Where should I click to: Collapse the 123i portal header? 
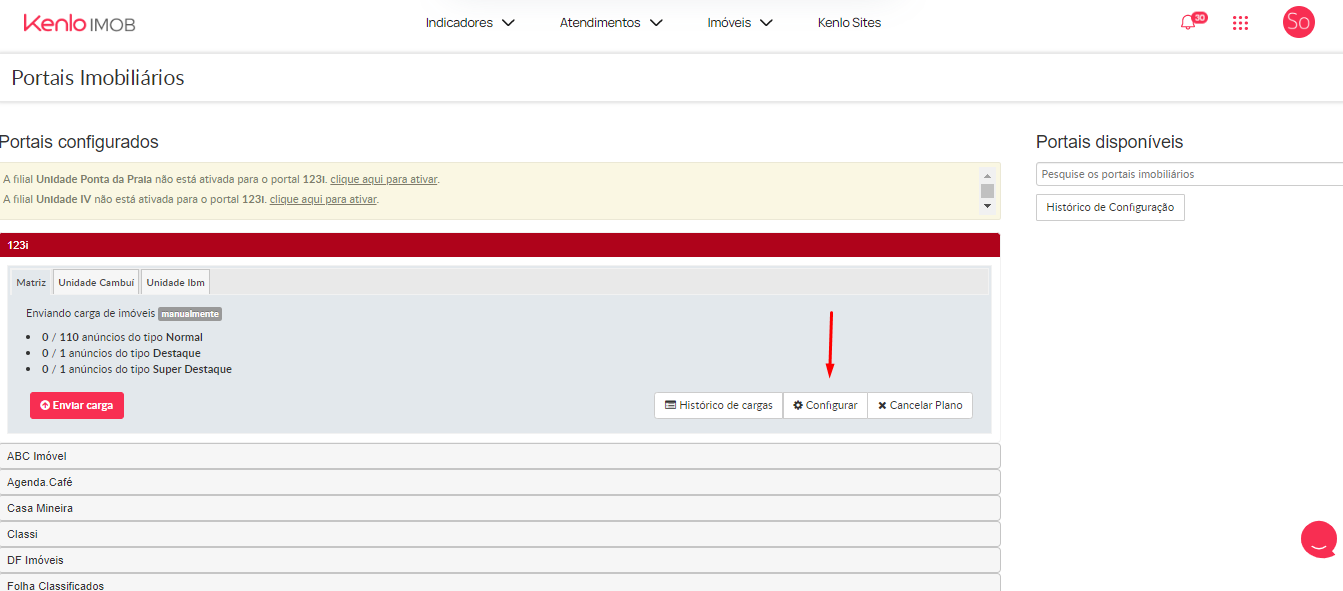(500, 245)
